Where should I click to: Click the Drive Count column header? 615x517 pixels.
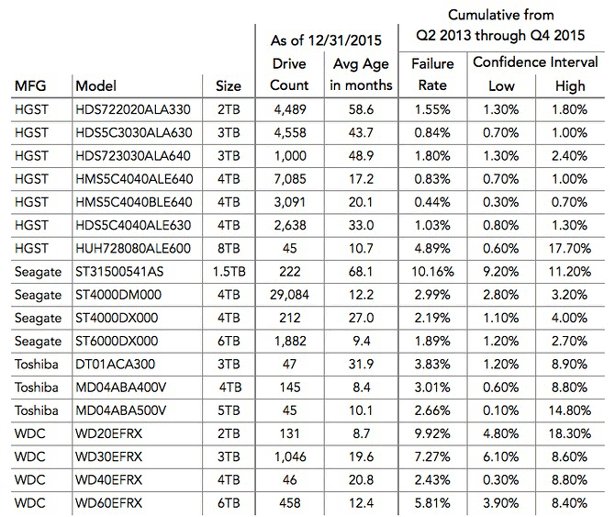[x=289, y=75]
